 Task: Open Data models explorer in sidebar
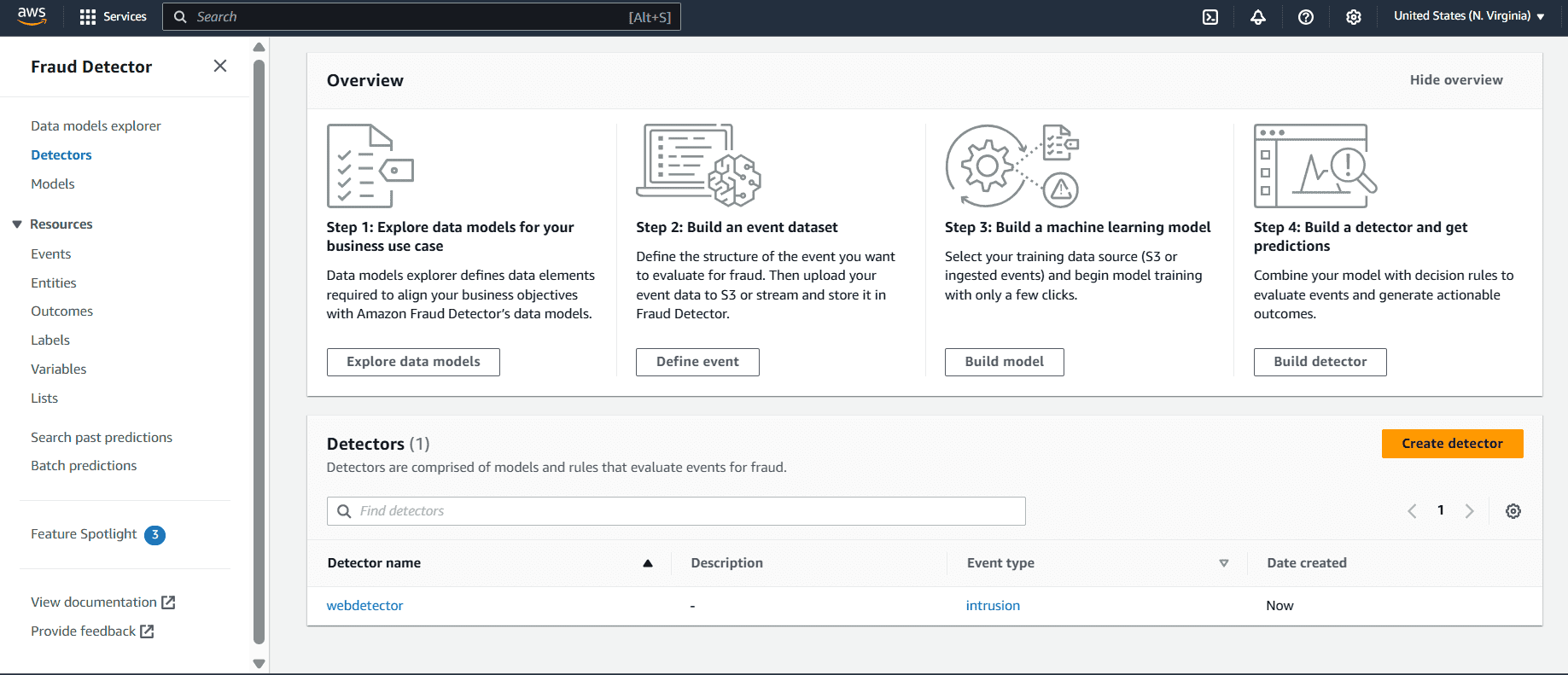pos(96,125)
